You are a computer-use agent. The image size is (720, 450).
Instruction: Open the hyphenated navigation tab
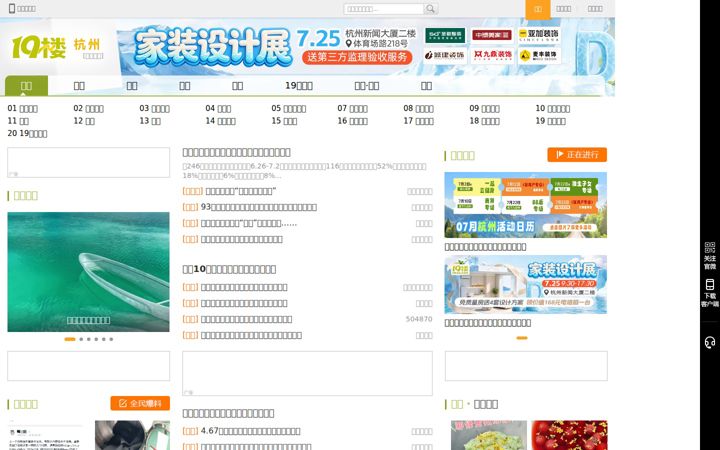(x=366, y=86)
